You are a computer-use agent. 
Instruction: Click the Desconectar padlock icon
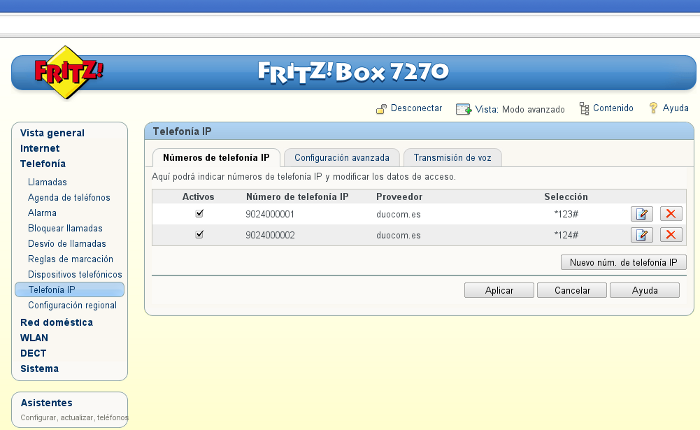[381, 108]
